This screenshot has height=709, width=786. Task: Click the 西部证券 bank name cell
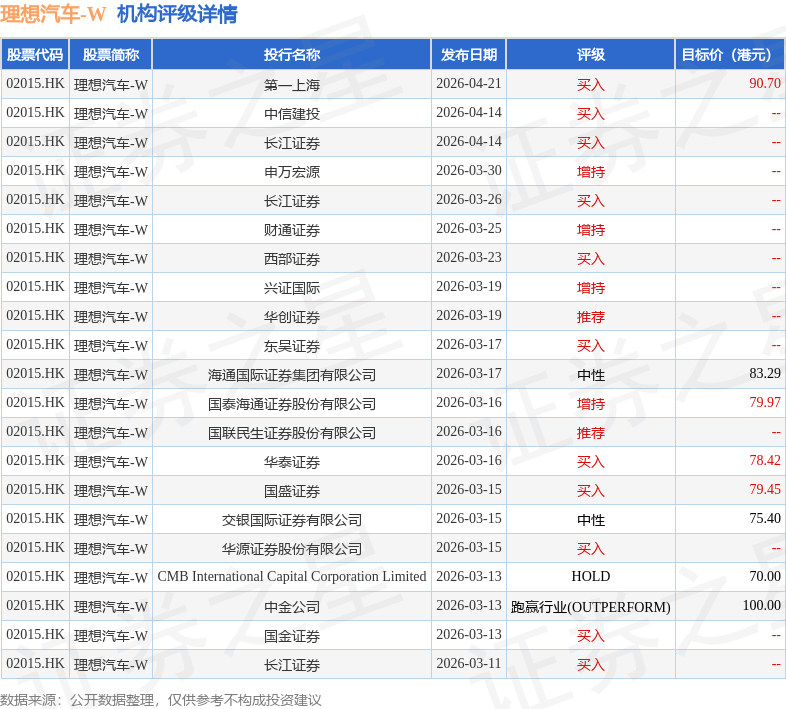292,259
